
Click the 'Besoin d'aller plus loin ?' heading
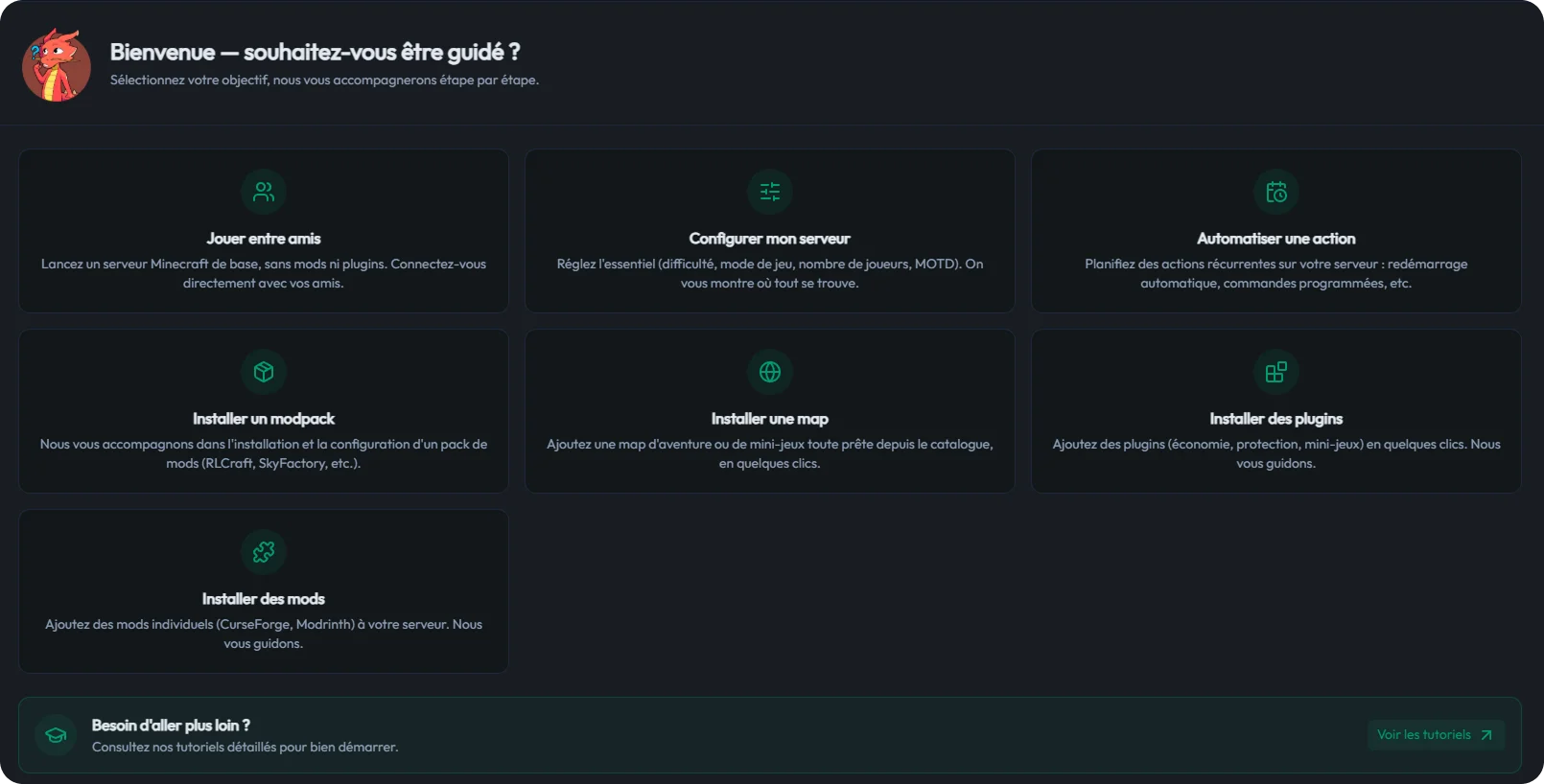pos(171,726)
